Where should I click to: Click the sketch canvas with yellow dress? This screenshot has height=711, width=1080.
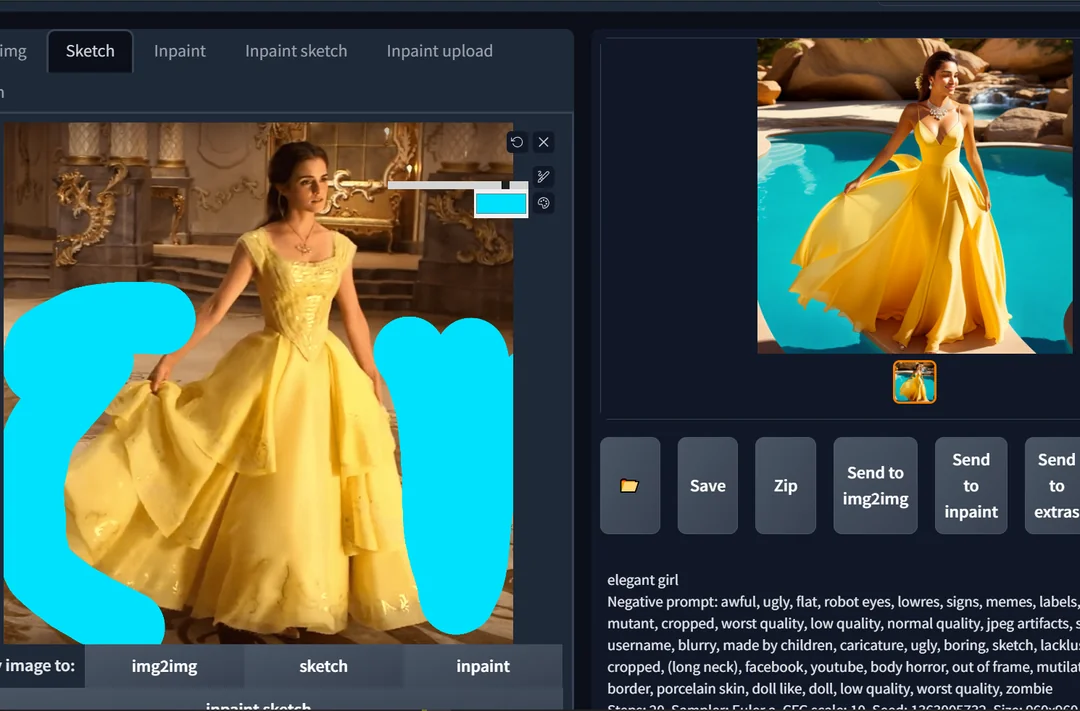(x=258, y=383)
